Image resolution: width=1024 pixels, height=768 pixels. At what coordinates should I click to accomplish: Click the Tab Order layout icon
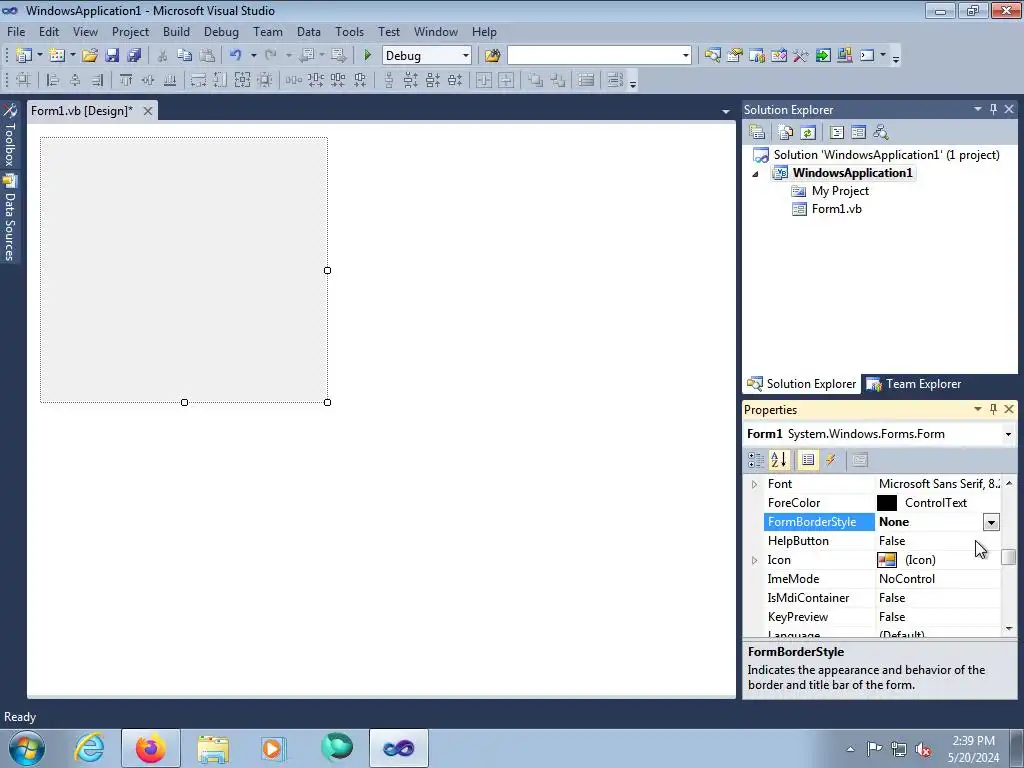(x=615, y=80)
